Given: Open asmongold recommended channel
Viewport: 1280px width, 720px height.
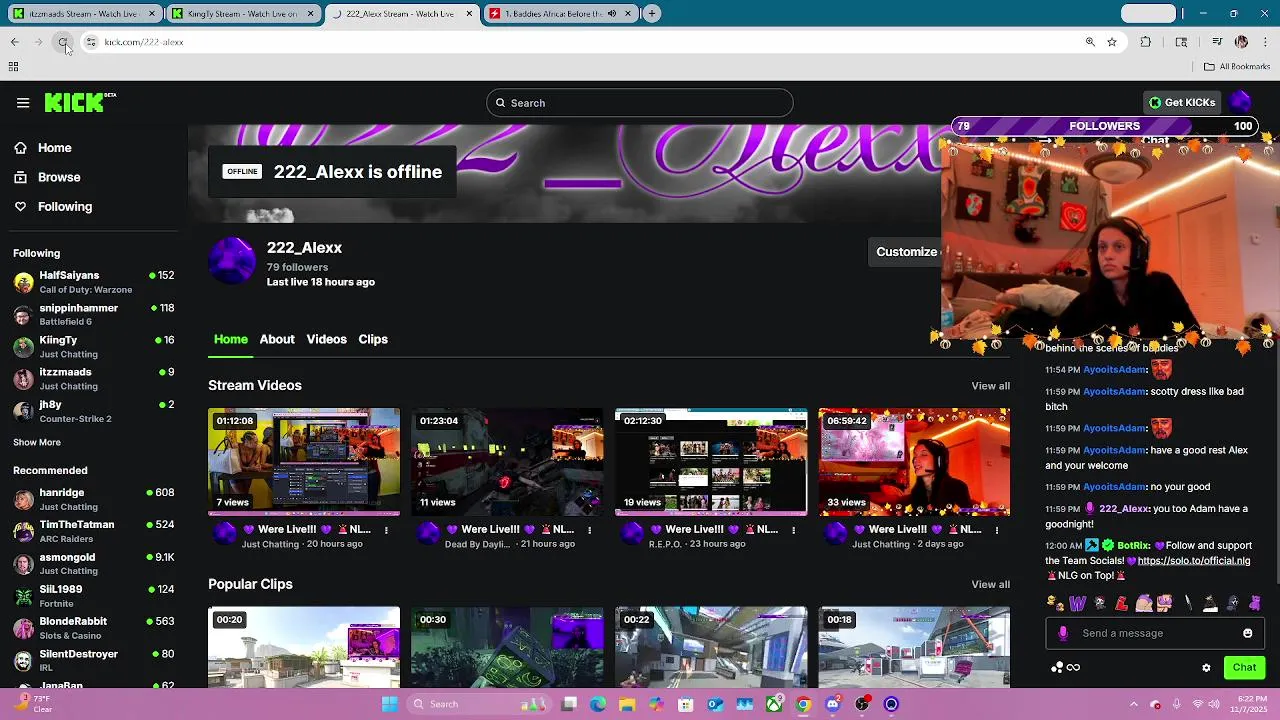Looking at the screenshot, I should (93, 564).
